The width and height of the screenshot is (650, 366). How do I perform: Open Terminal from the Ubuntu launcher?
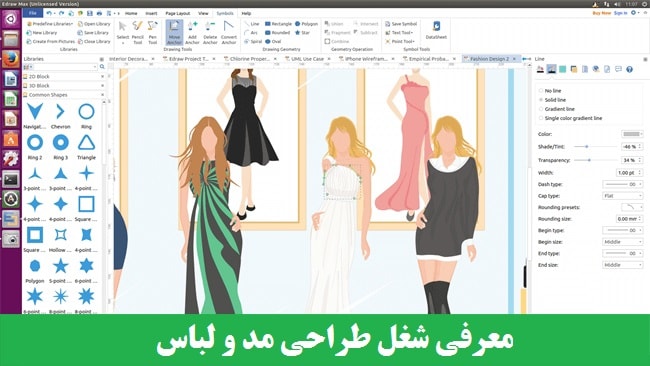[x=10, y=179]
